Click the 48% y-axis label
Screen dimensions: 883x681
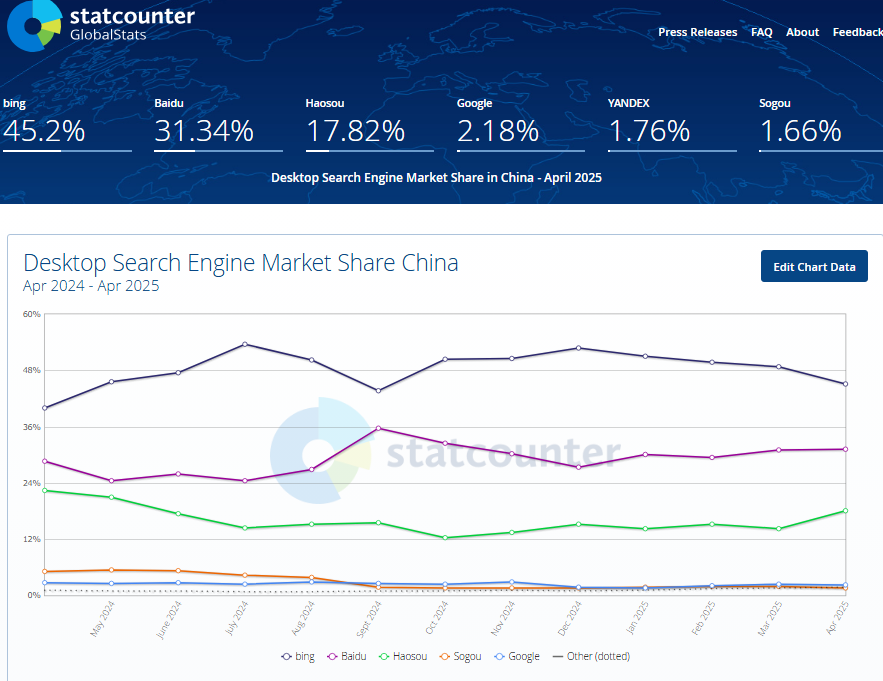(32, 371)
